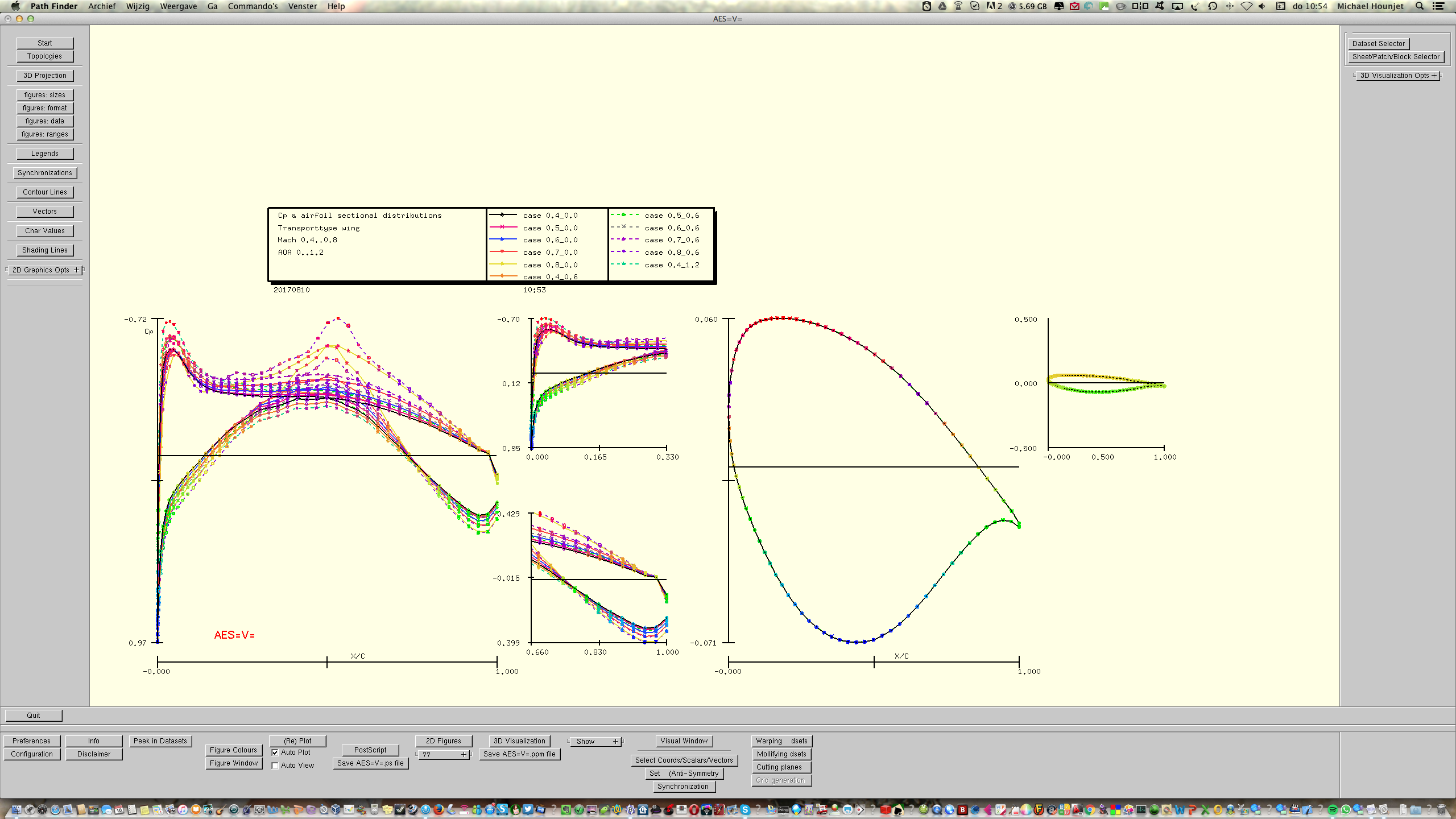Launch Evernote from the Dock
This screenshot has width=1456, height=819.
click(566, 809)
